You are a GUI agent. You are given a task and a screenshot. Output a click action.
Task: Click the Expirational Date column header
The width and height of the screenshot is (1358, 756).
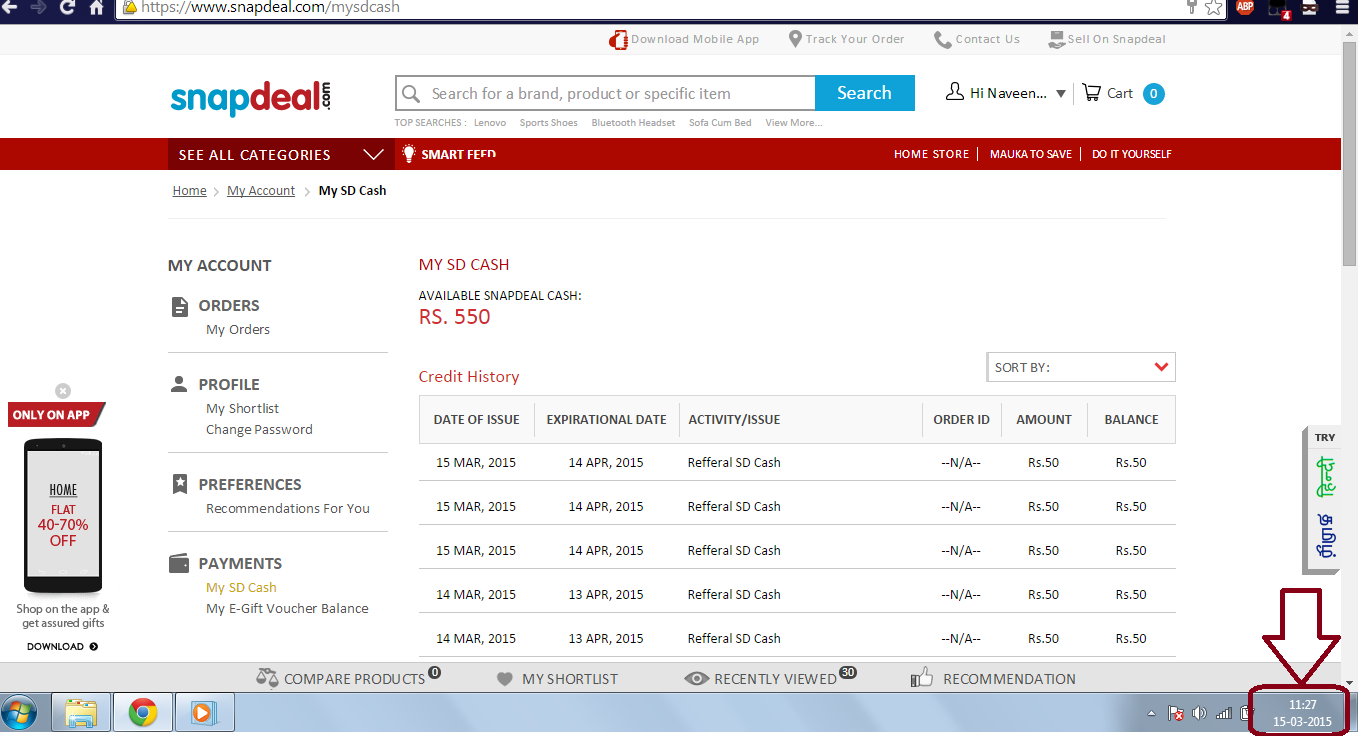pos(606,419)
